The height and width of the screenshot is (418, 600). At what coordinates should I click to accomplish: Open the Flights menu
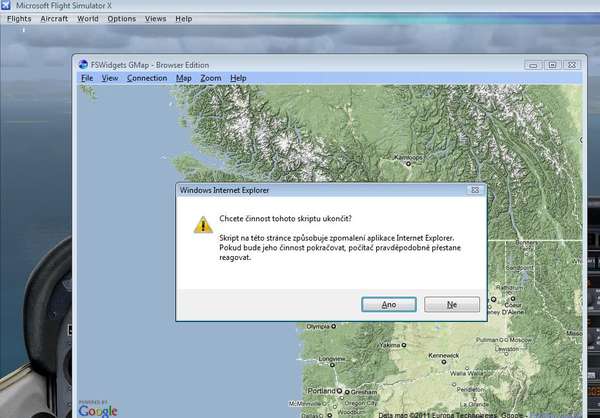[19, 19]
